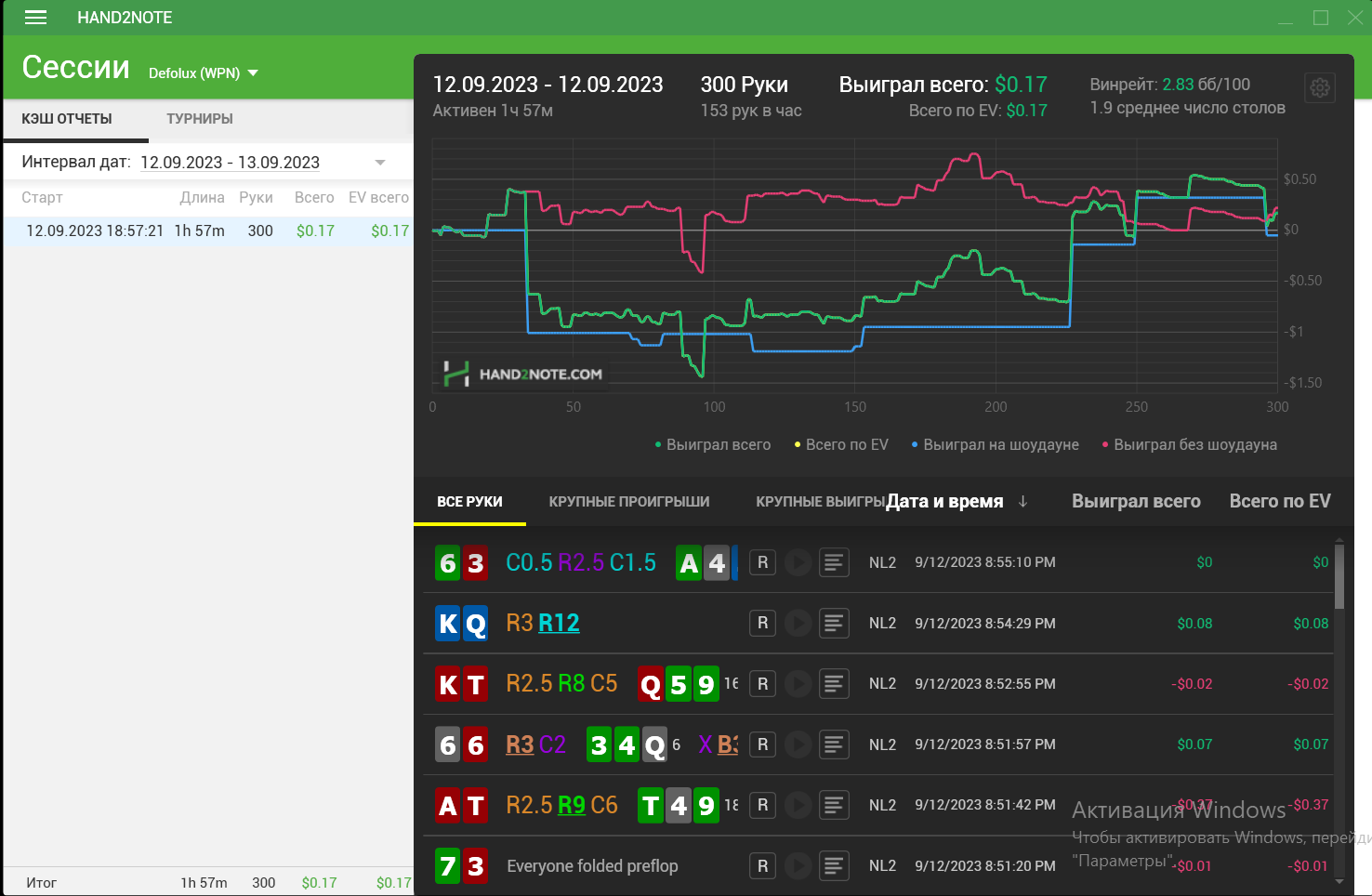Click the '300 Руки' header statistic

click(x=744, y=85)
